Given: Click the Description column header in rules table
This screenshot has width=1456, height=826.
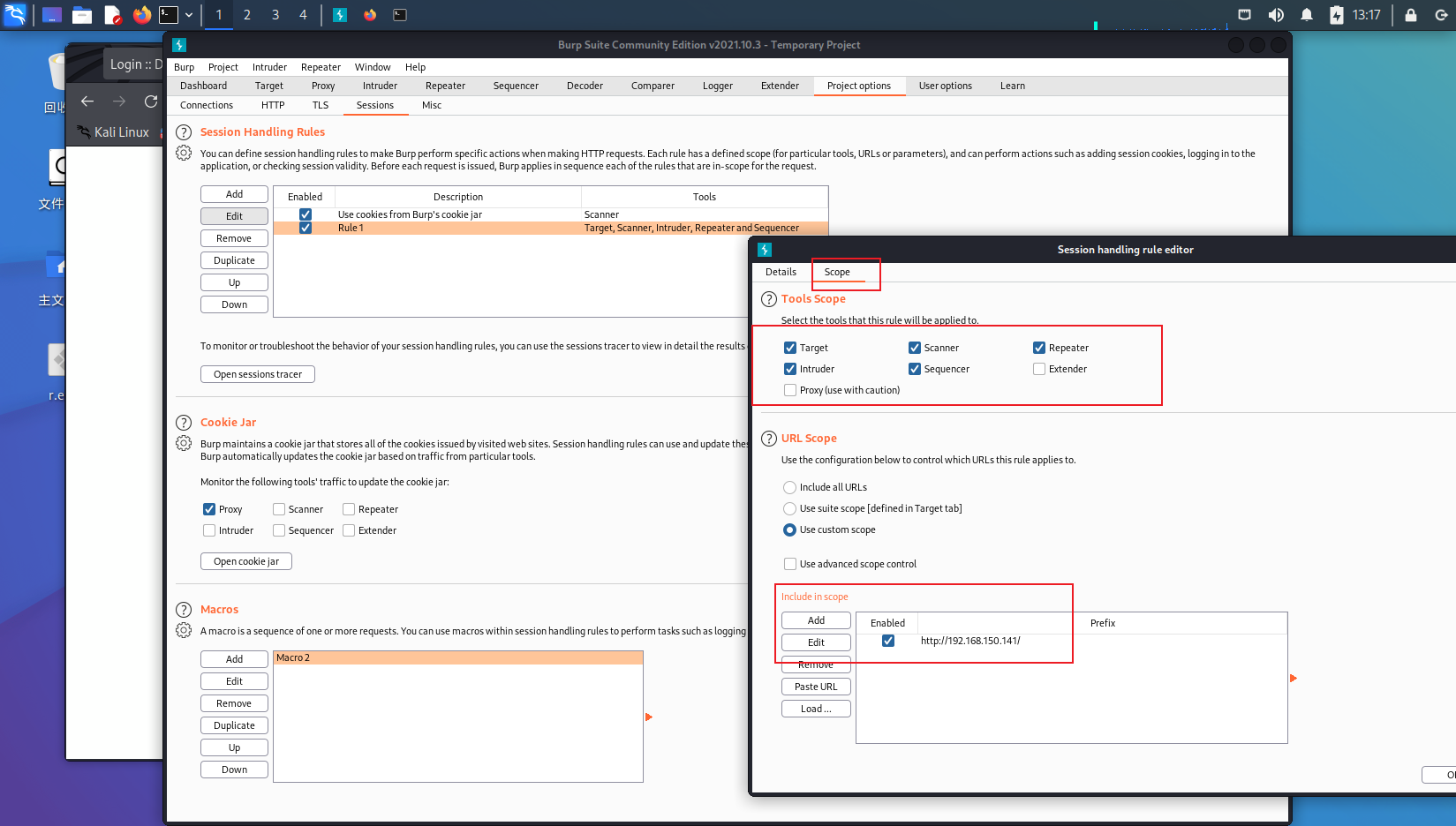Looking at the screenshot, I should point(458,197).
